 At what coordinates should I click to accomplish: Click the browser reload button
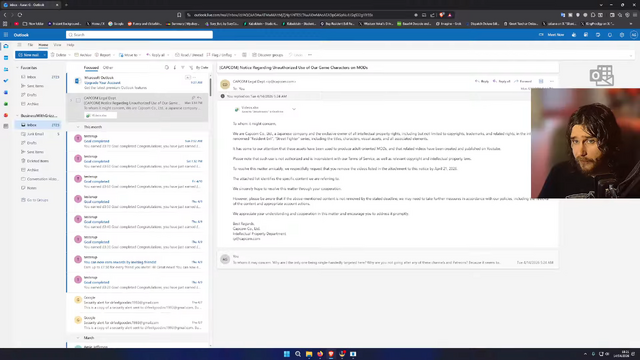tap(20, 15)
